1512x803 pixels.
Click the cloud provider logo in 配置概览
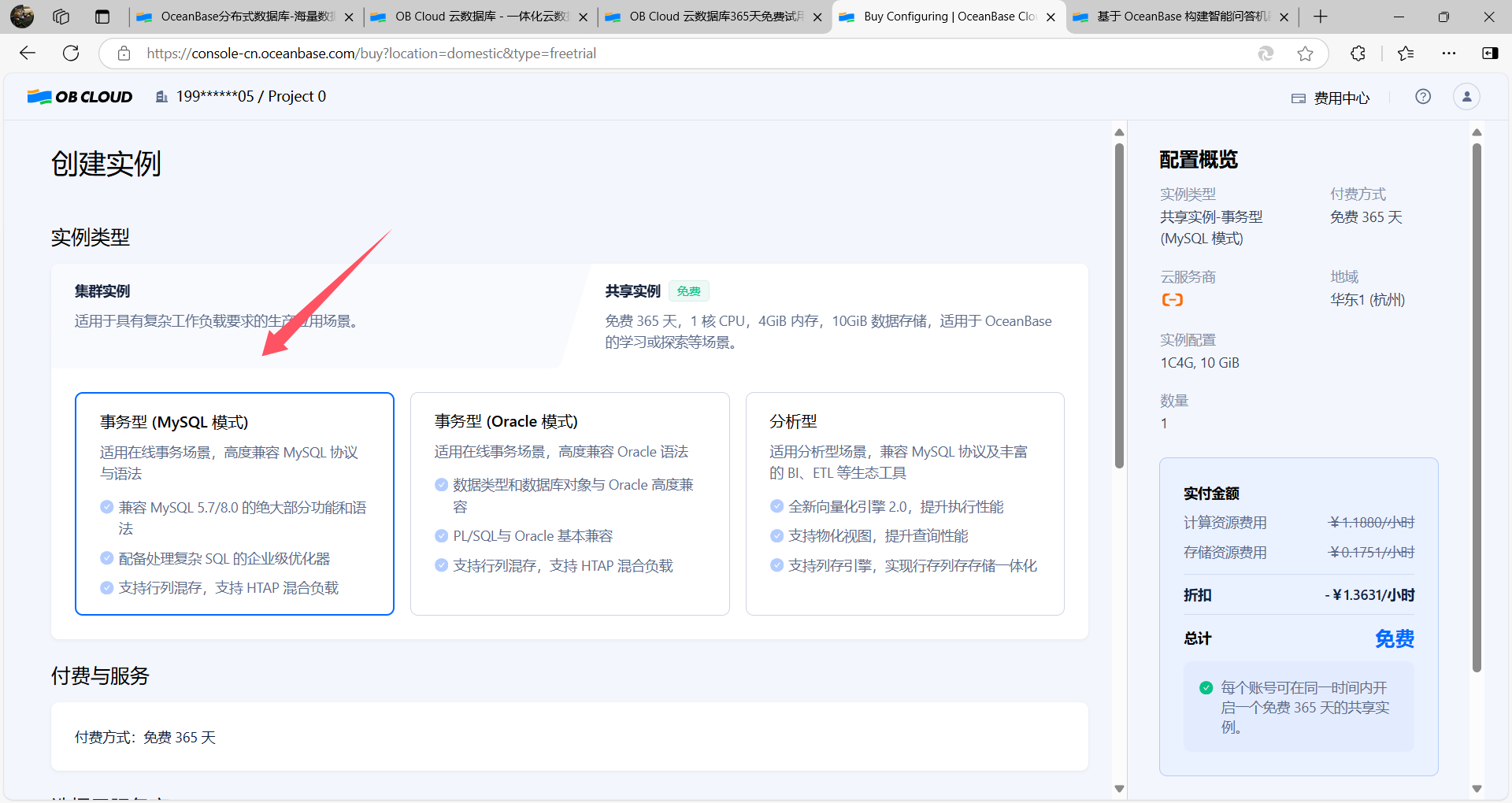pos(1173,300)
